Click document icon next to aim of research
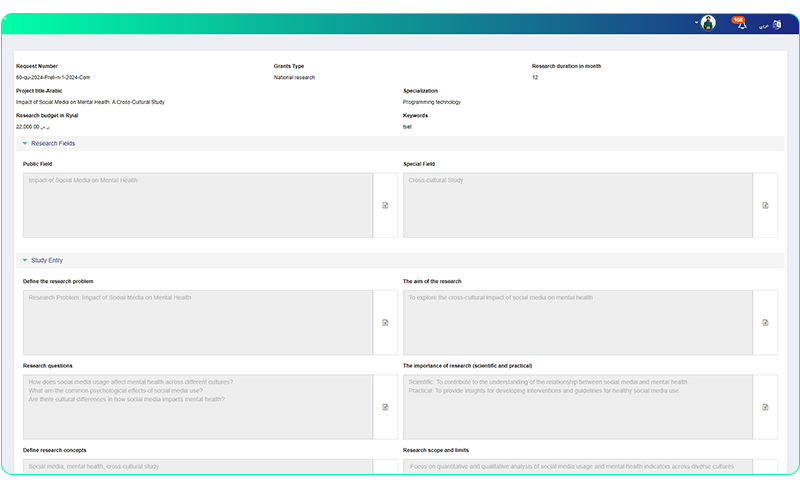 765,322
